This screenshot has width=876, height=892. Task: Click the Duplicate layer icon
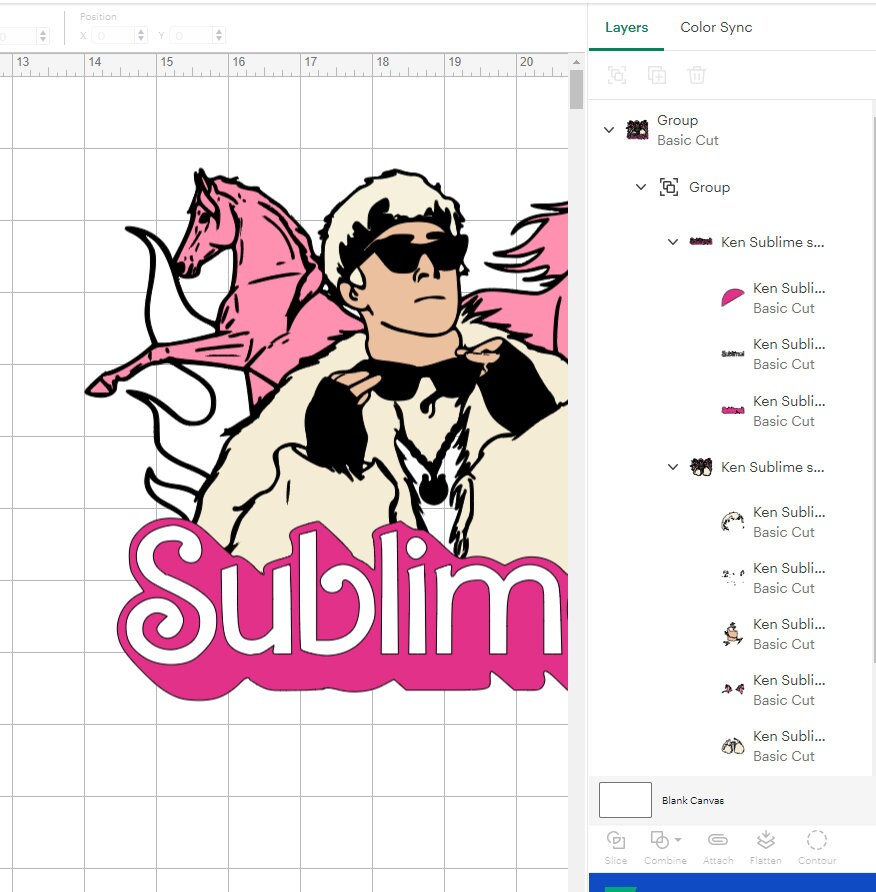point(657,75)
